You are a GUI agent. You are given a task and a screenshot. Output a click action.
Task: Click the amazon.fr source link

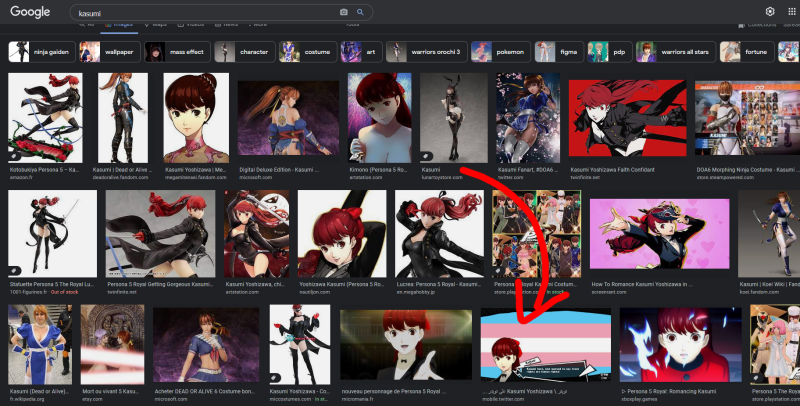tap(21, 177)
